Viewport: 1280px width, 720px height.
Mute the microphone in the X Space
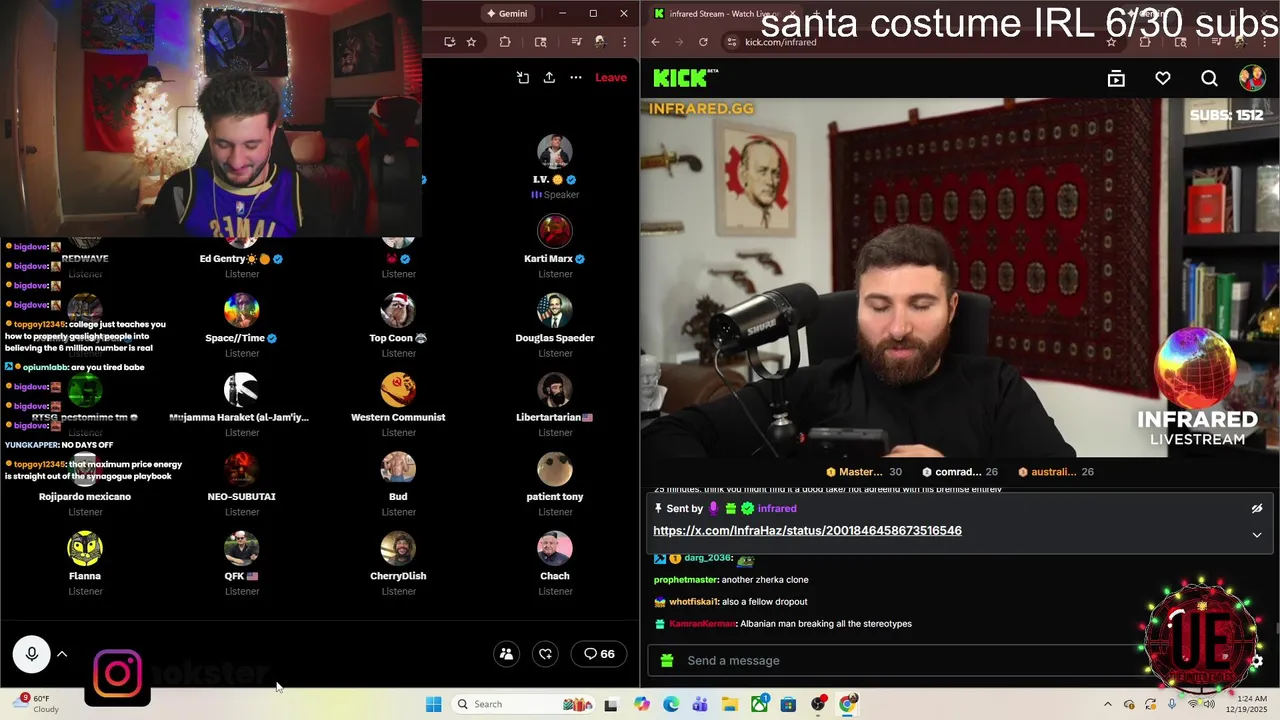(x=31, y=654)
